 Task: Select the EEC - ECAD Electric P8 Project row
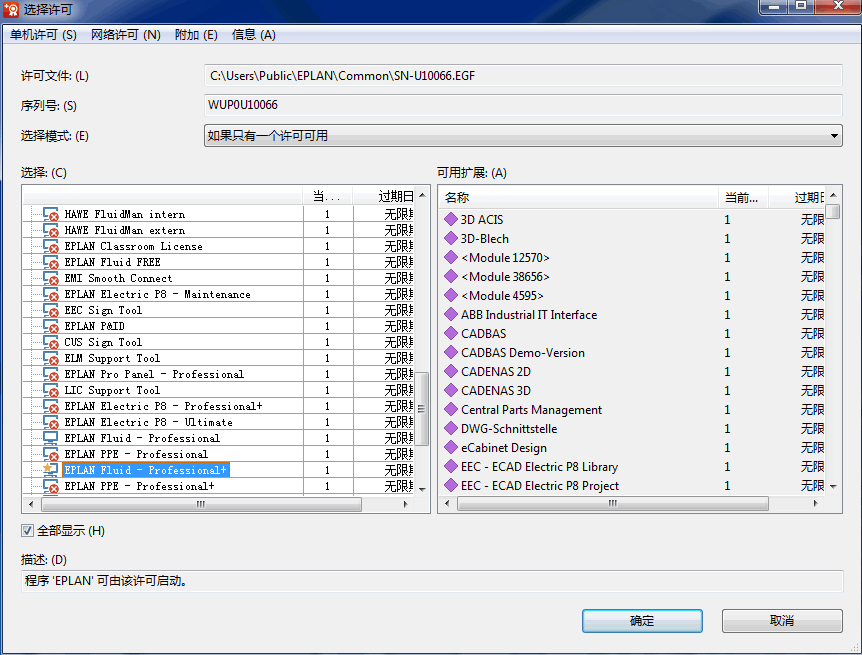pos(540,486)
